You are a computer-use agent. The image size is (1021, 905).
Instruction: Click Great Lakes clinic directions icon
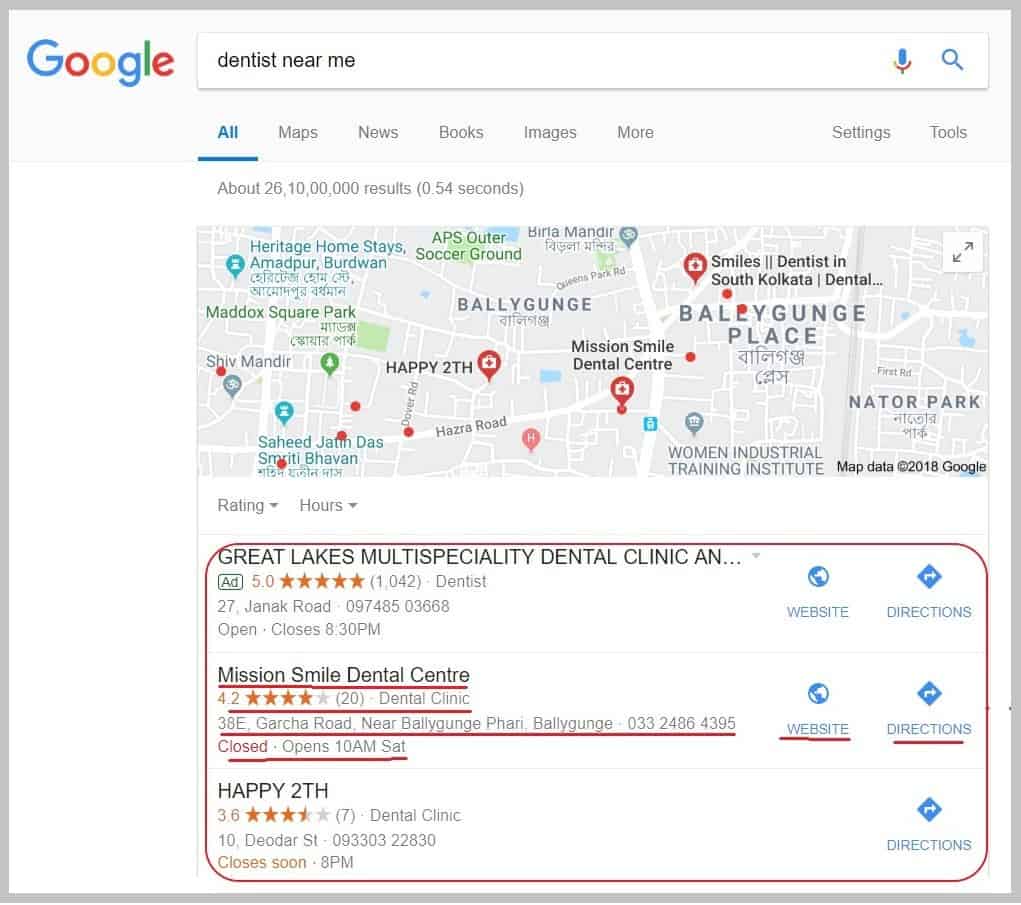point(929,576)
